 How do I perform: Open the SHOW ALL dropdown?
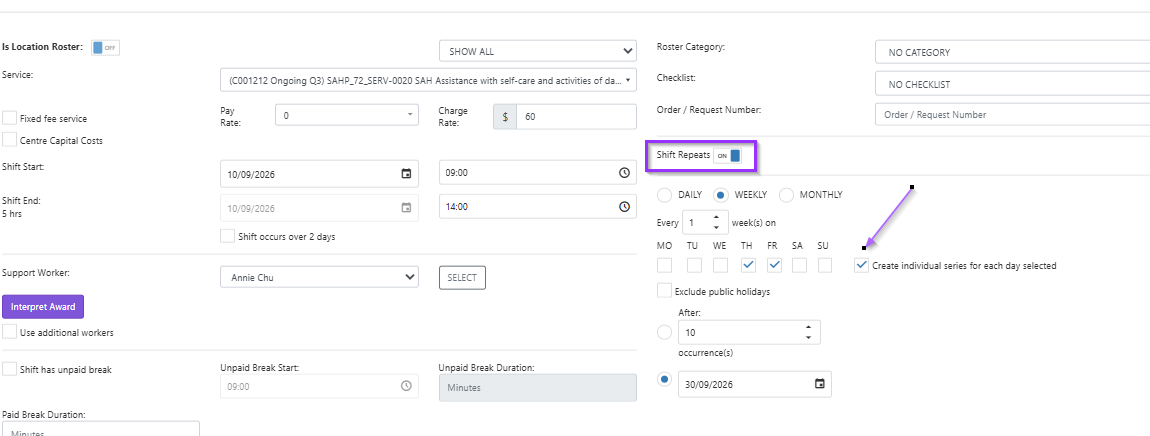[538, 51]
